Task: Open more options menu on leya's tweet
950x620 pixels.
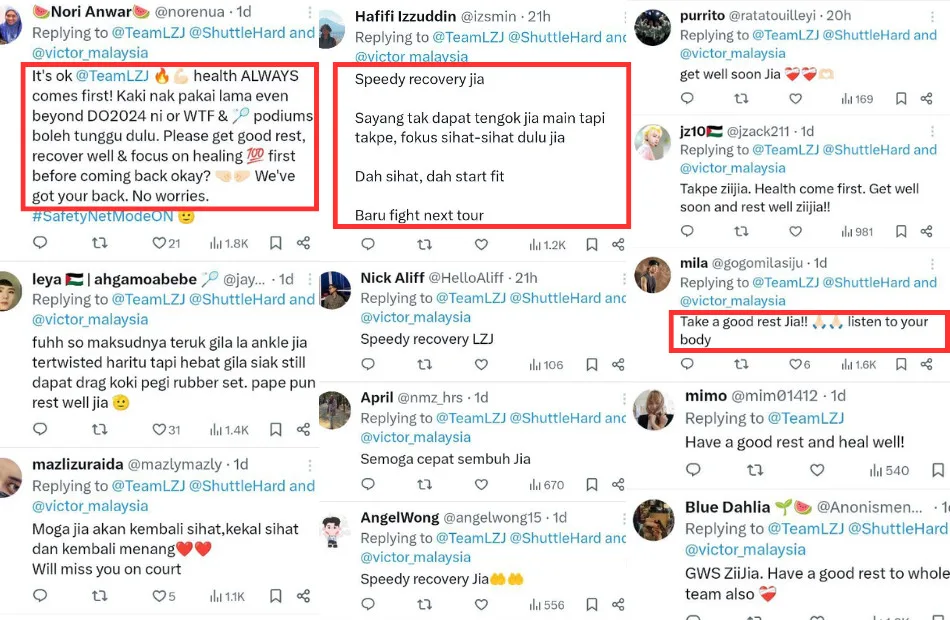Action: pos(310,280)
